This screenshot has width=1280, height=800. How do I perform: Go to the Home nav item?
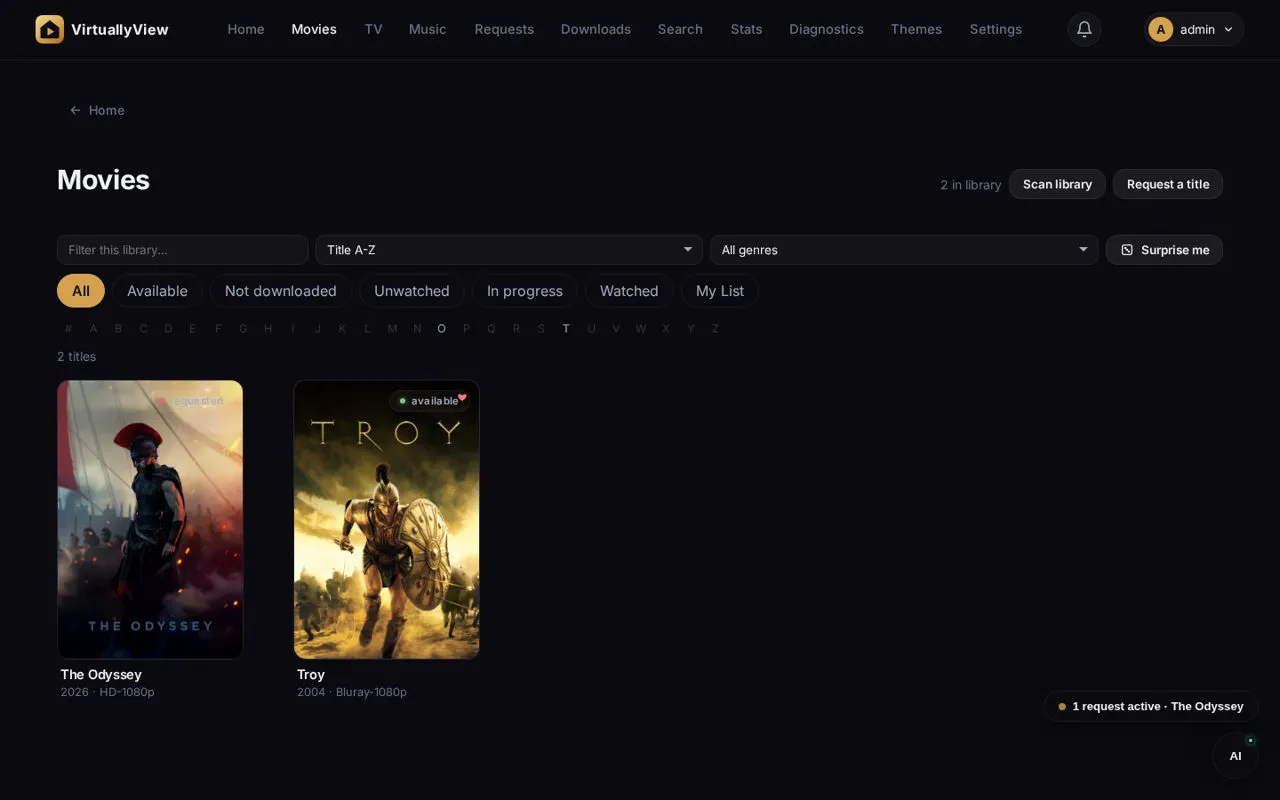point(246,29)
